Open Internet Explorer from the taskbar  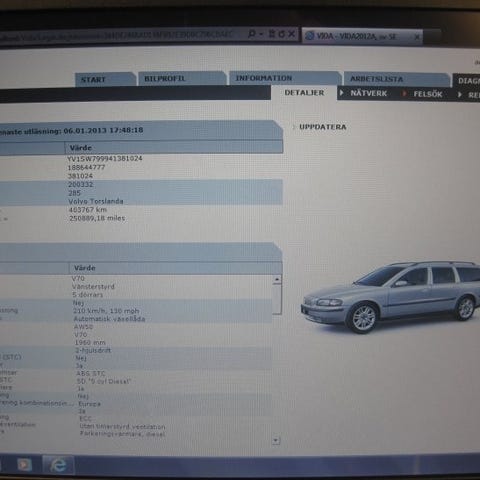pyautogui.click(x=58, y=464)
